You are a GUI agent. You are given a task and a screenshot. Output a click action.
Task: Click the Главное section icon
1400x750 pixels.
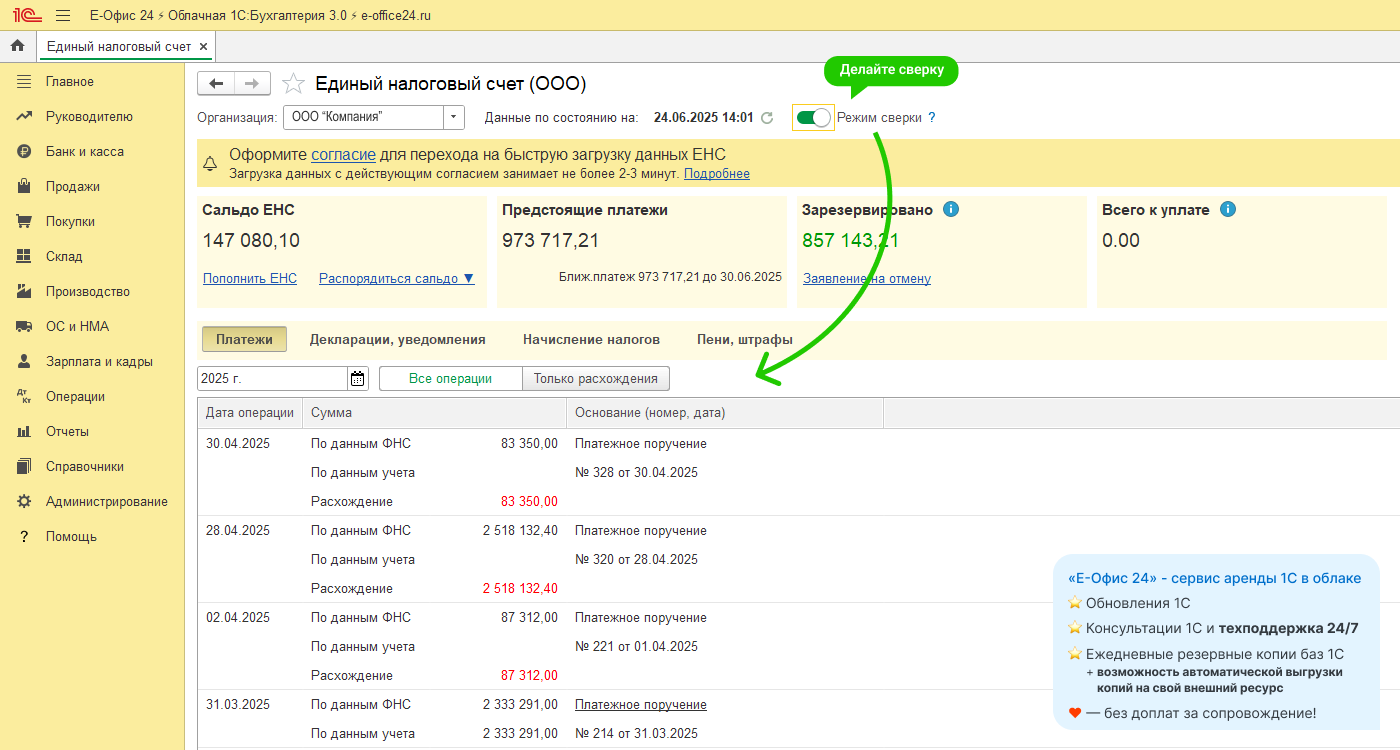point(24,82)
